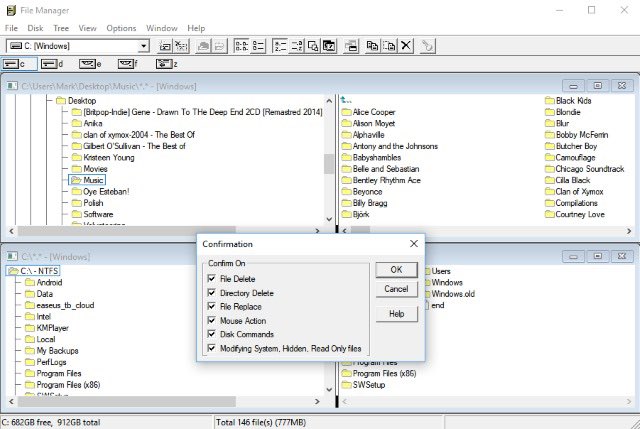The image size is (640, 429).
Task: Uncheck the File Delete confirmation checkbox
Action: pyautogui.click(x=211, y=279)
